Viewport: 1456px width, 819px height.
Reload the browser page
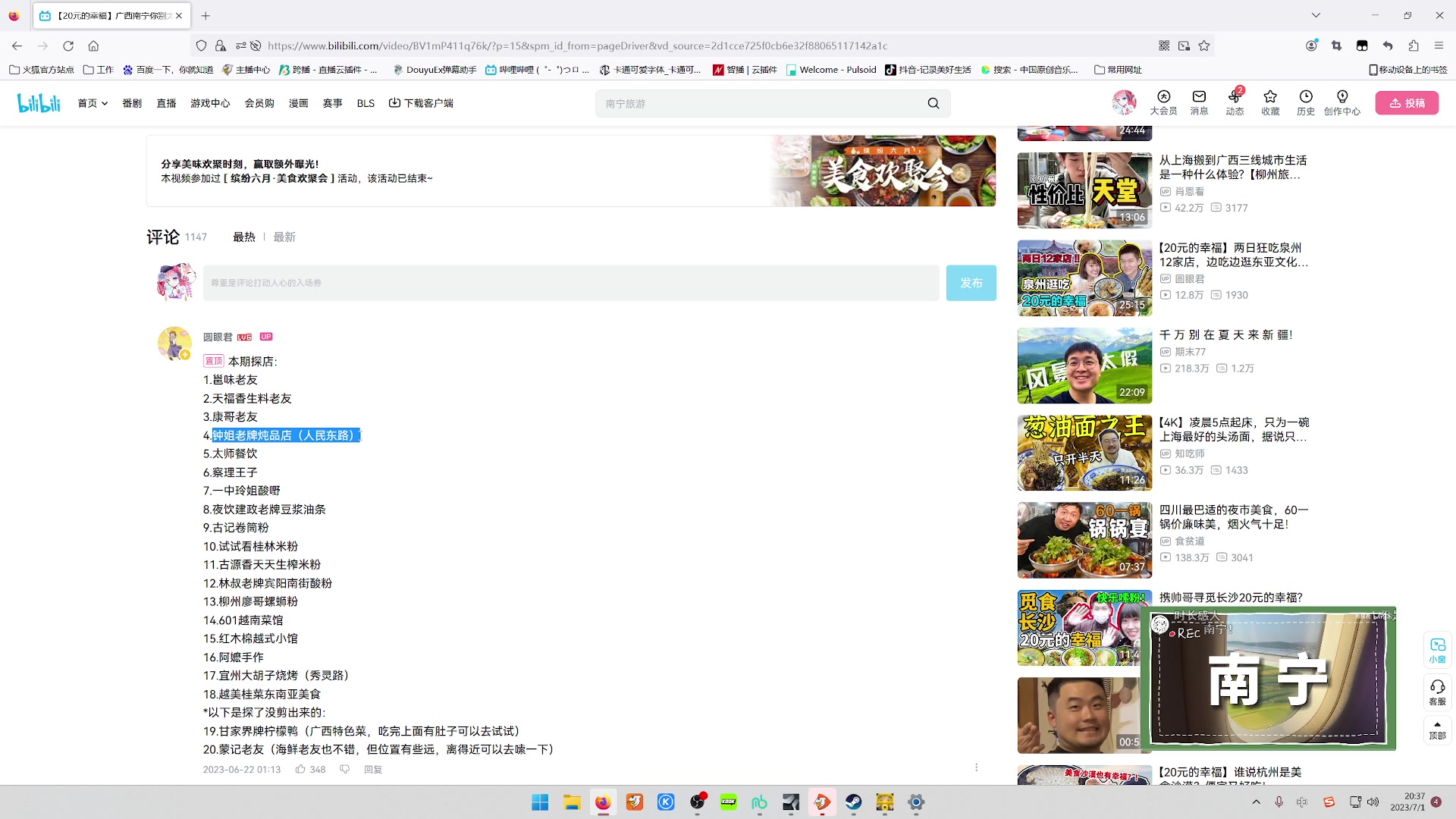pyautogui.click(x=68, y=45)
